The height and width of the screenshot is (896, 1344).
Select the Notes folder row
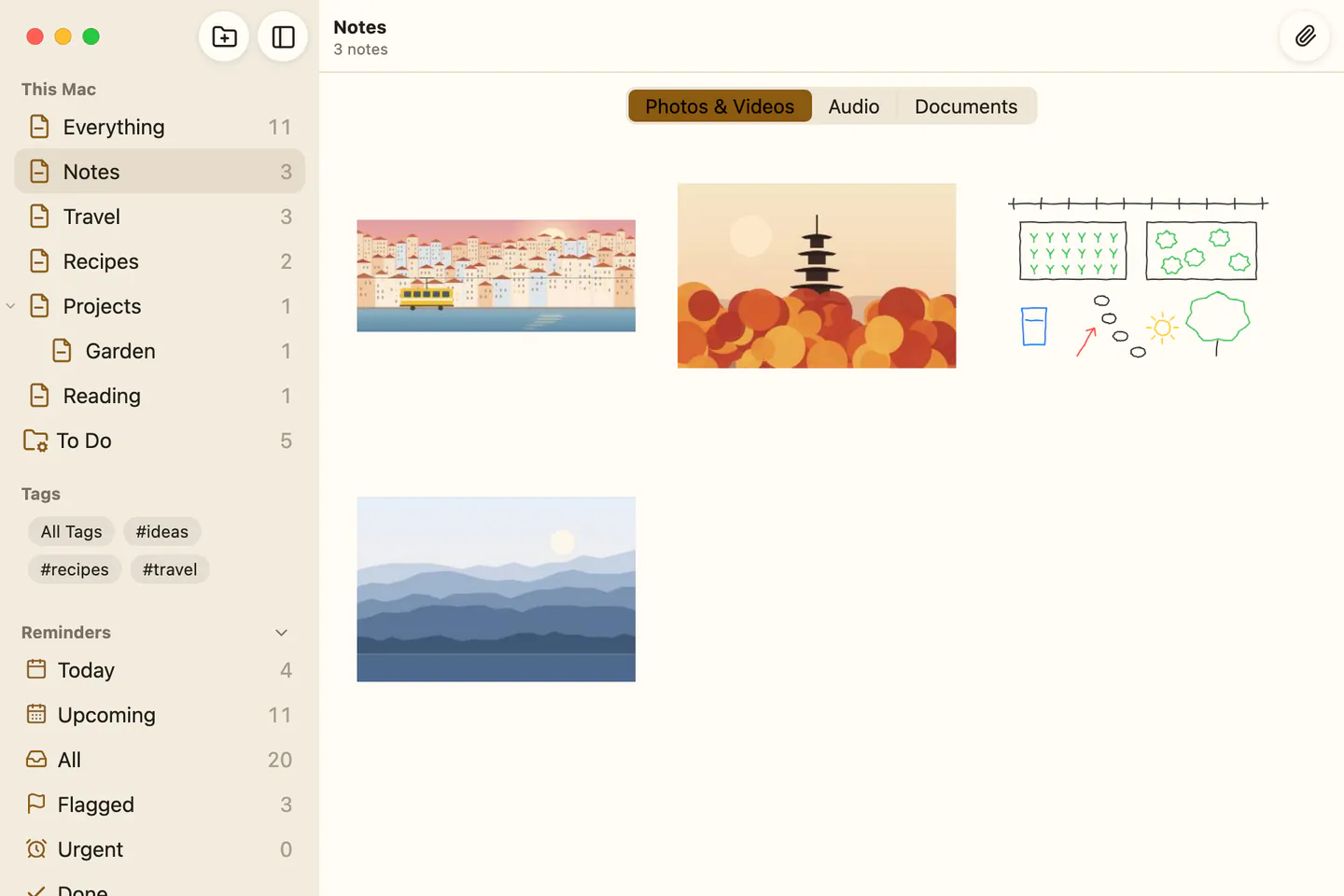(160, 171)
